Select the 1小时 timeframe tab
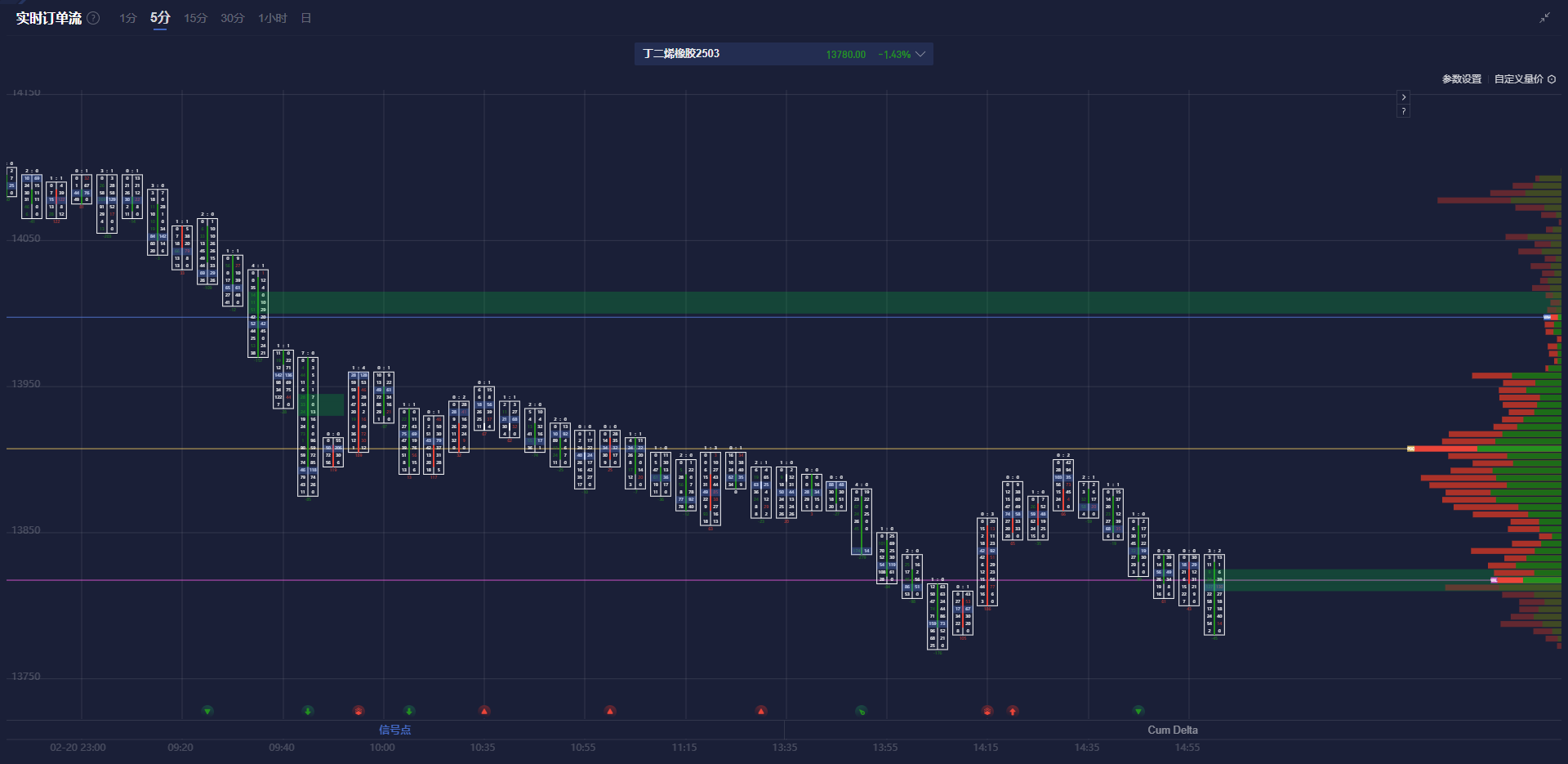 coord(272,18)
